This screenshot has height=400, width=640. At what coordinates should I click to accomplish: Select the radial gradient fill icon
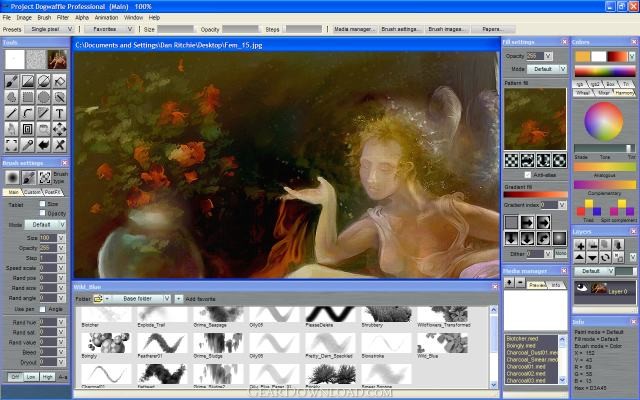pyautogui.click(x=559, y=238)
